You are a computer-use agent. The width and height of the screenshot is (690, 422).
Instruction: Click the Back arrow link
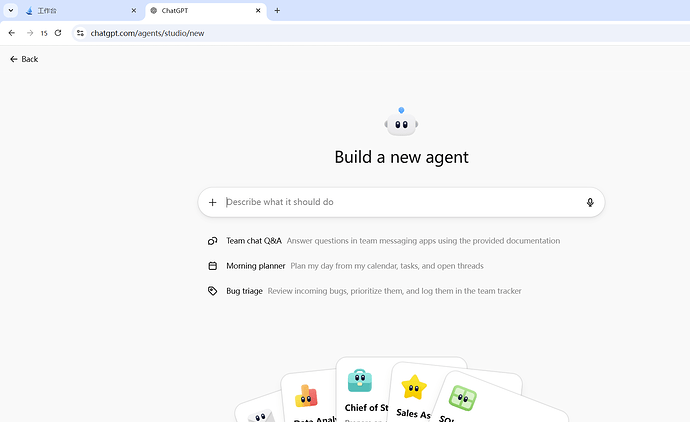24,59
